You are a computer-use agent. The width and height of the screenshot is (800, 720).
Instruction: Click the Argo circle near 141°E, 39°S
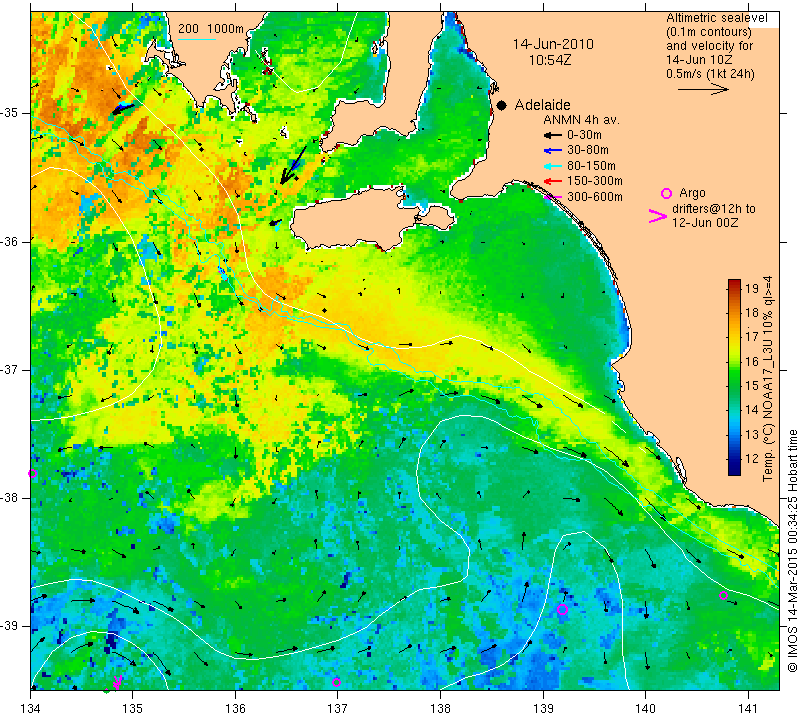click(x=723, y=595)
